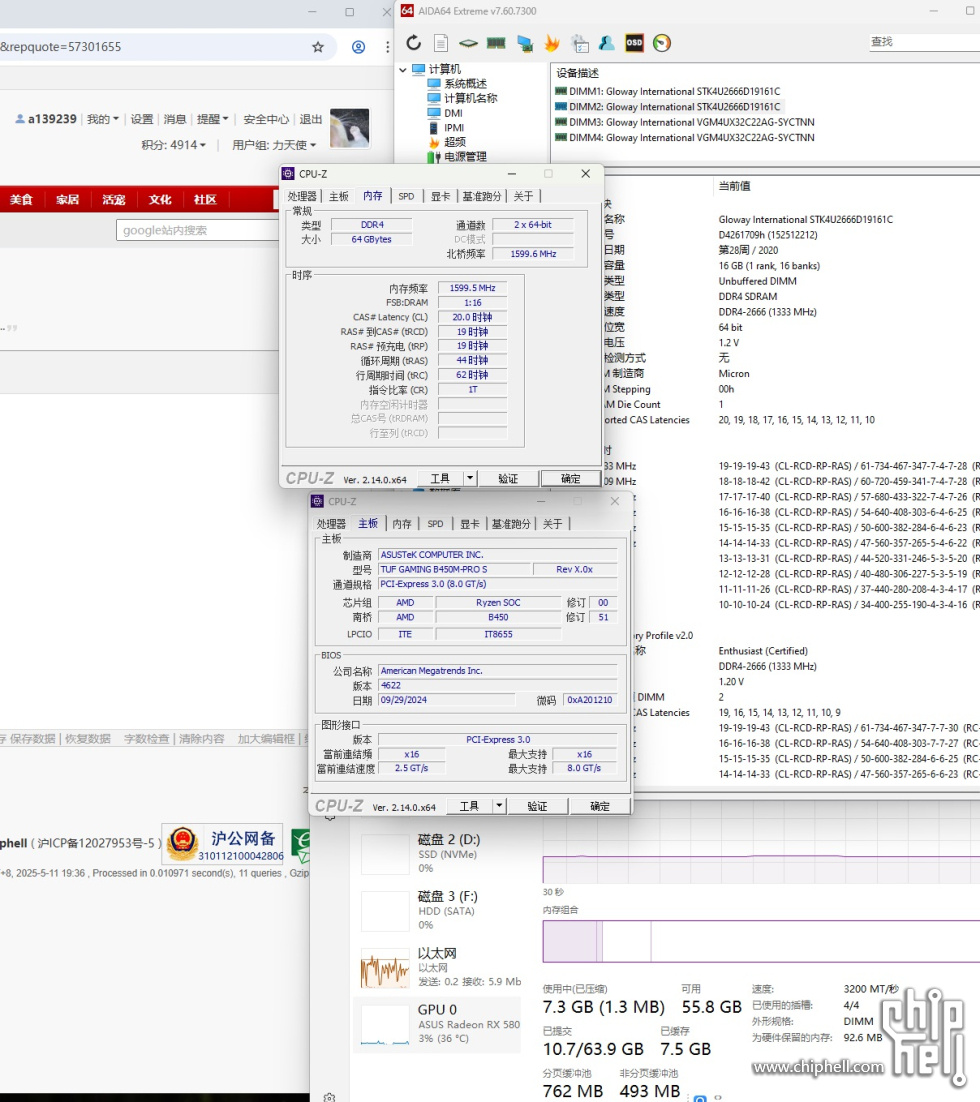Image resolution: width=980 pixels, height=1102 pixels.
Task: Collapse the 计算机 node in AIDA64
Action: click(403, 70)
